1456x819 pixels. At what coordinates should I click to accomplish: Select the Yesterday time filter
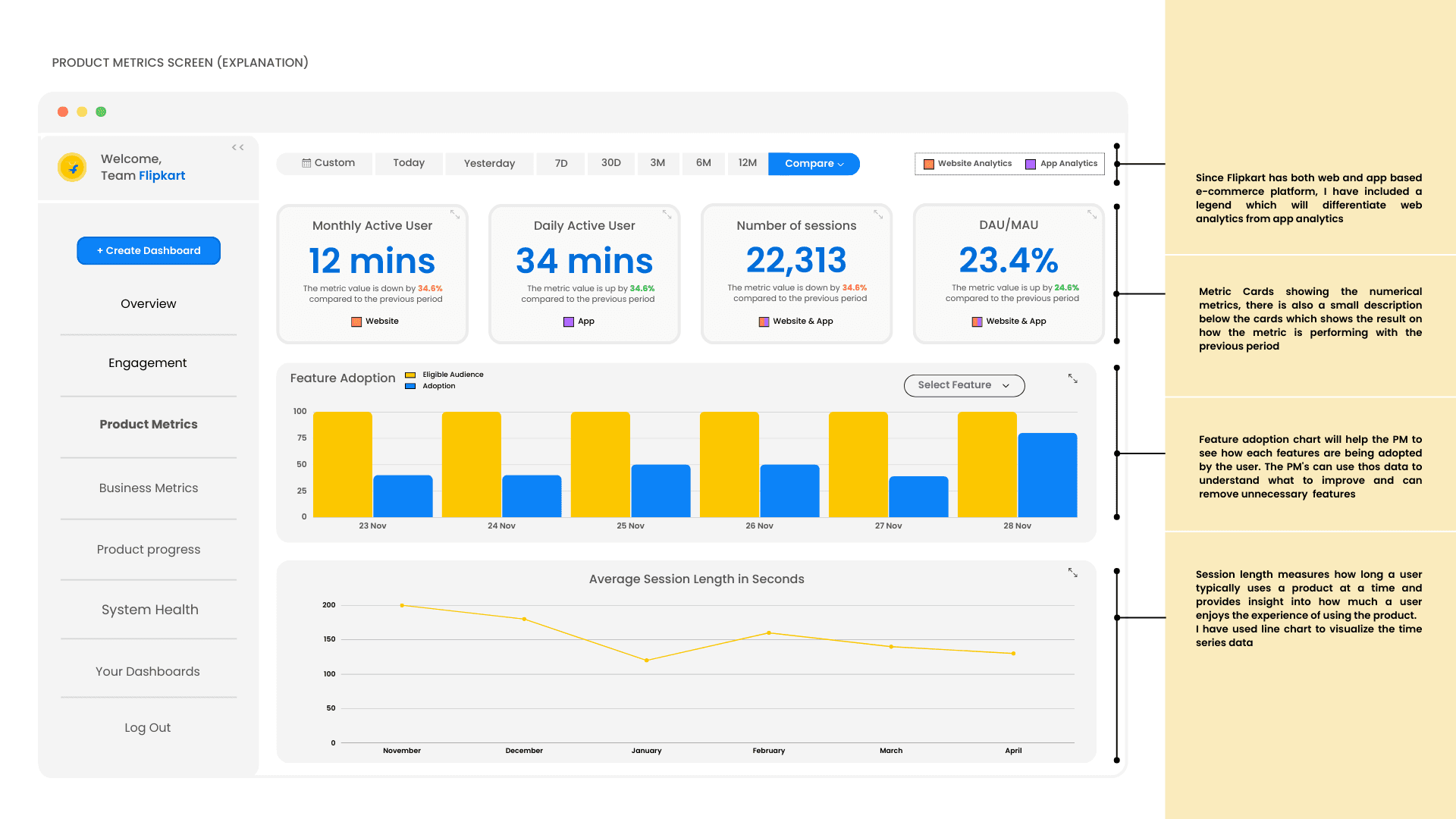(x=489, y=163)
